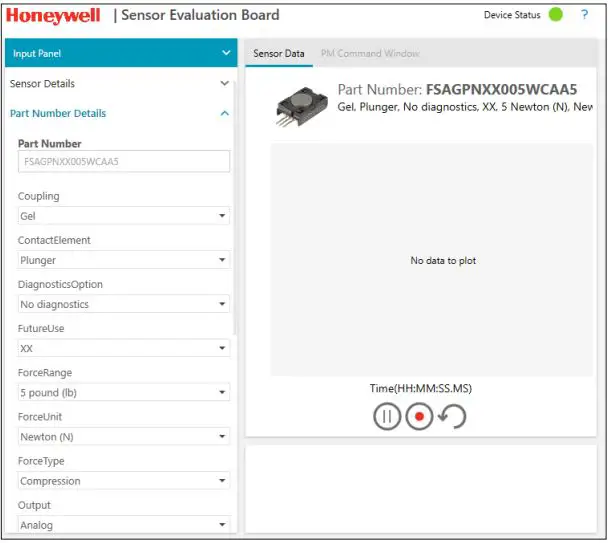Click the 'FutureUse' field label

pyautogui.click(x=41, y=328)
